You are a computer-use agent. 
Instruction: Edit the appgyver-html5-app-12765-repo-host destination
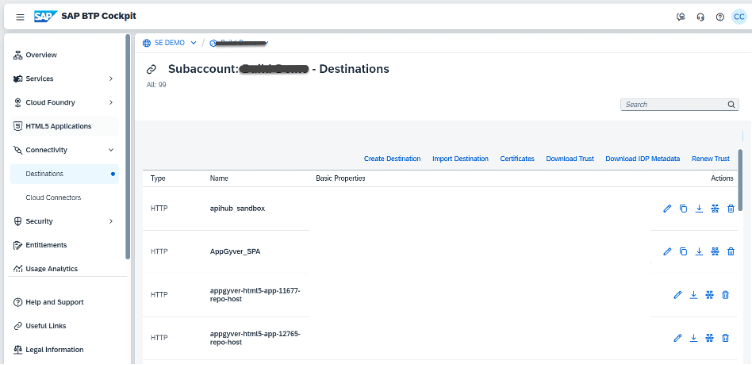[677, 338]
